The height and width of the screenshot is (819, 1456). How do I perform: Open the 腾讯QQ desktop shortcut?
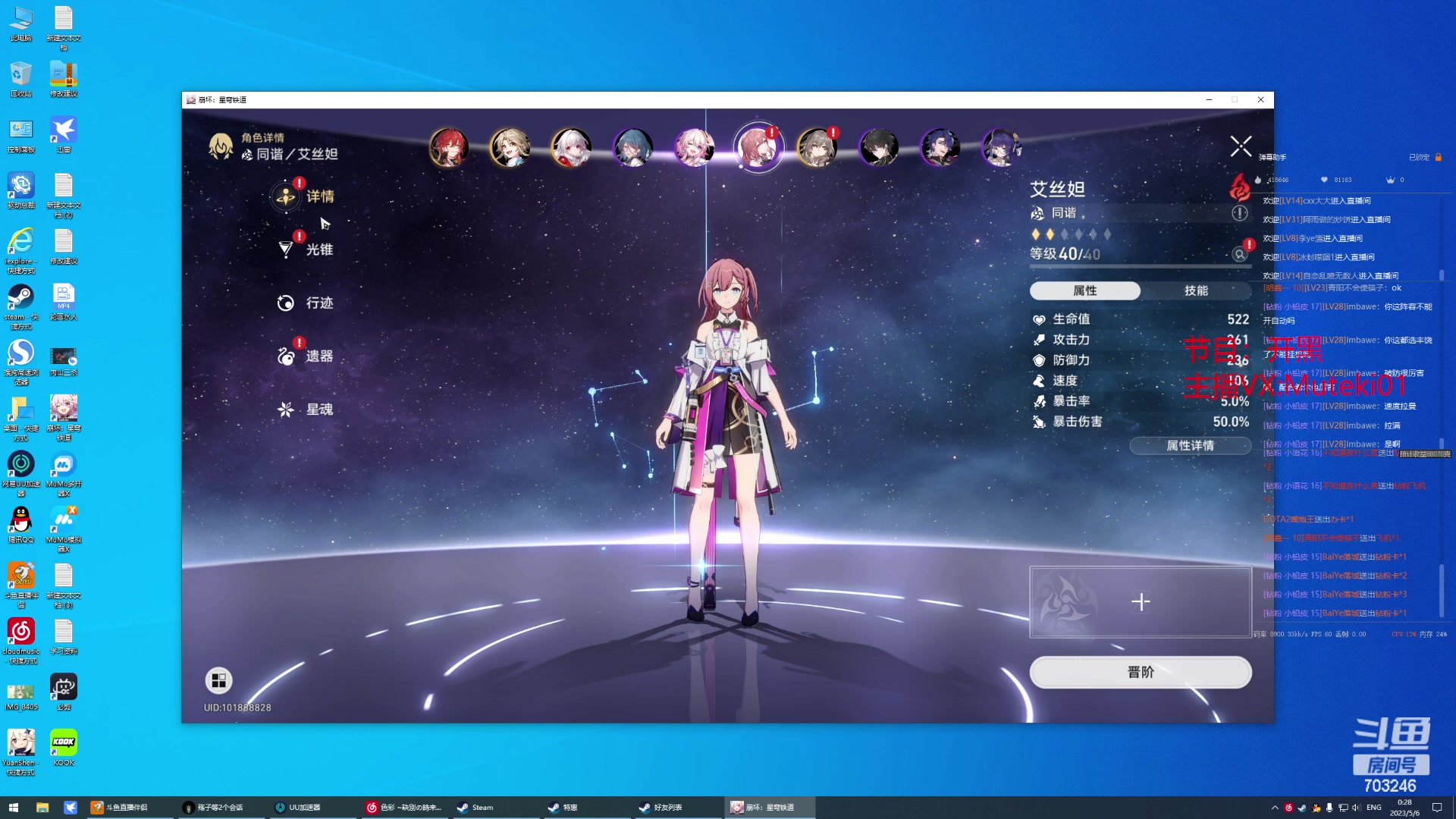[21, 525]
